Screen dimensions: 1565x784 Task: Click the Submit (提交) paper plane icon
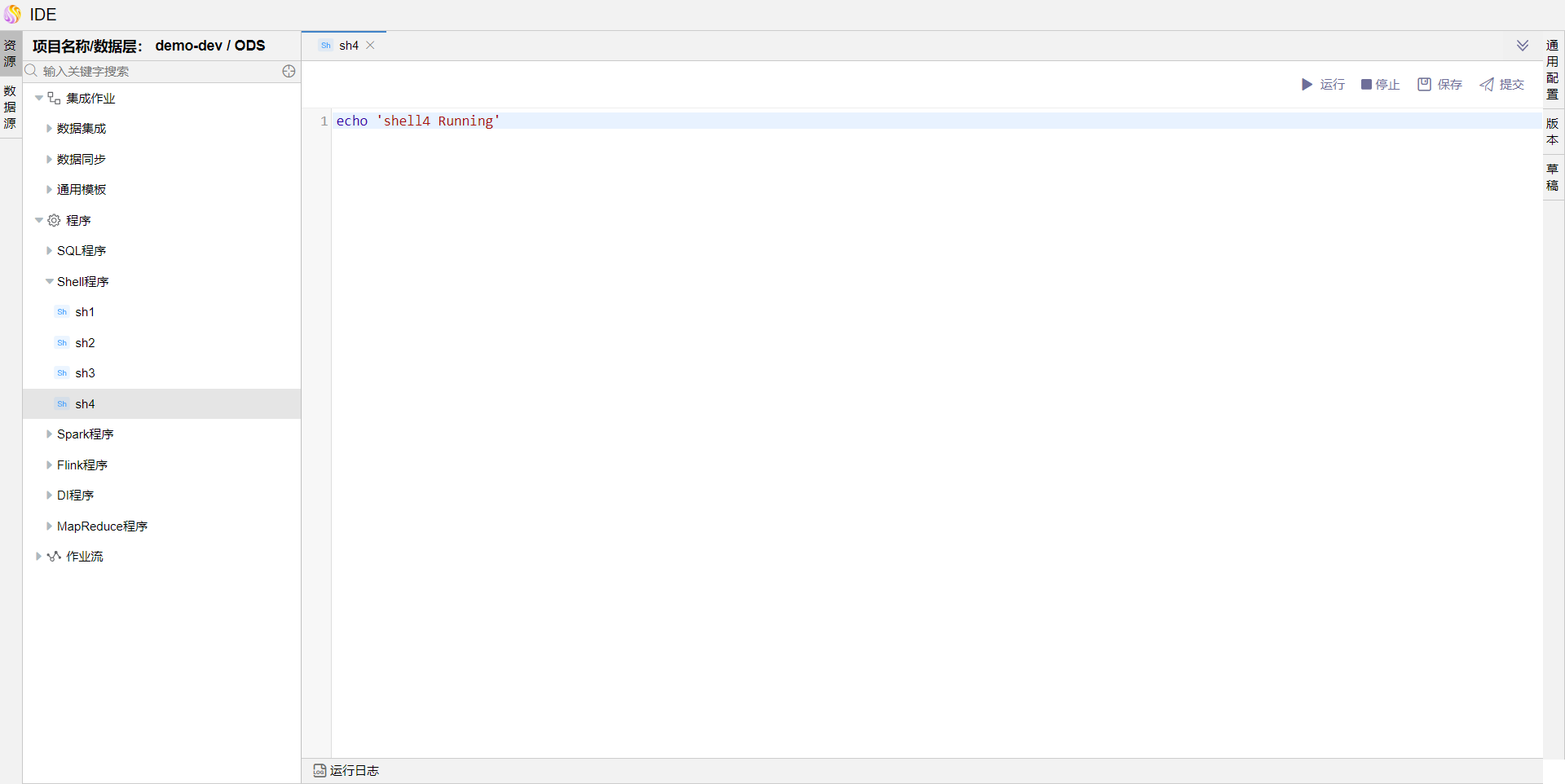point(1487,85)
